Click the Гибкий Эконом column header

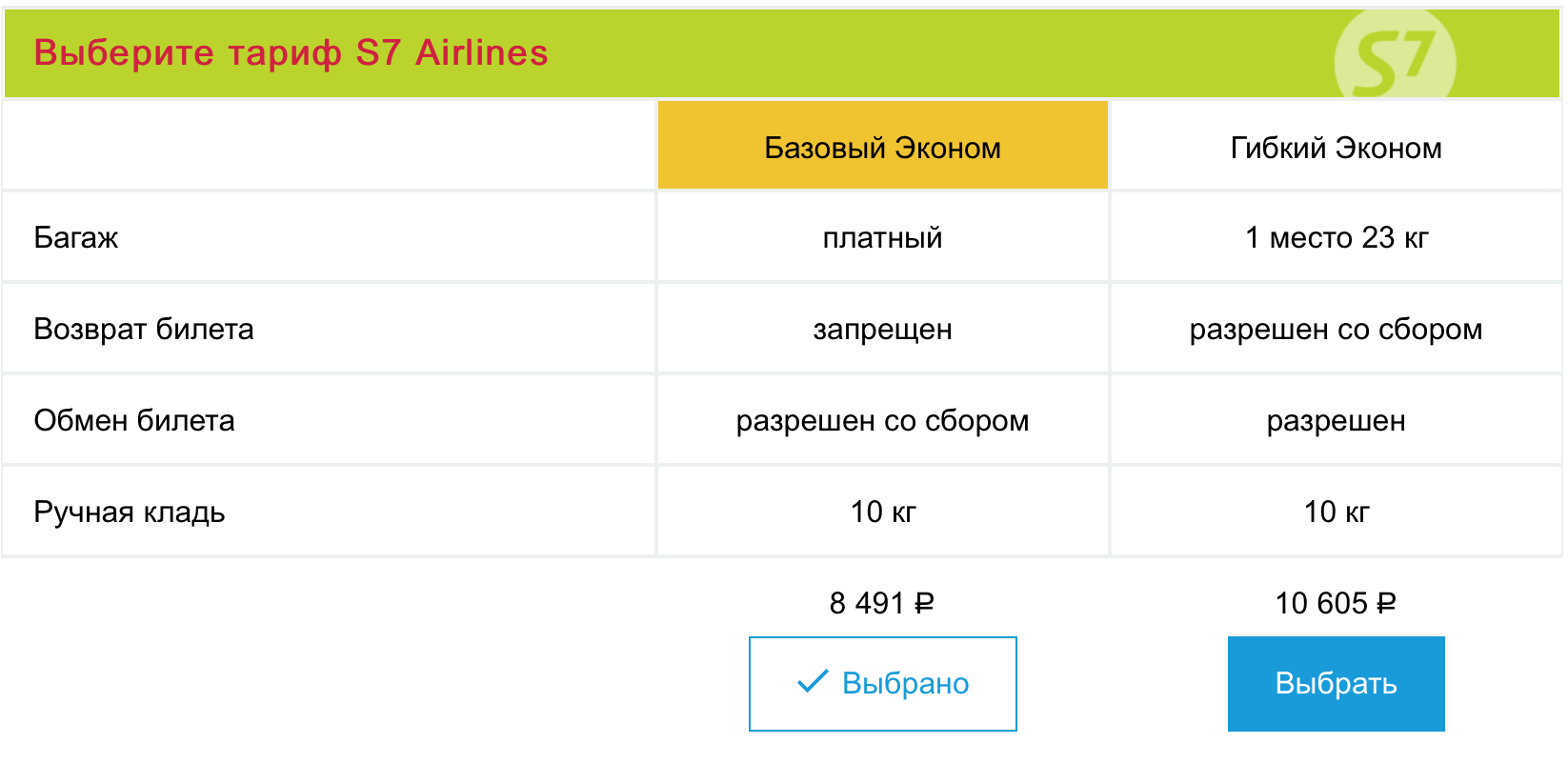1336,147
